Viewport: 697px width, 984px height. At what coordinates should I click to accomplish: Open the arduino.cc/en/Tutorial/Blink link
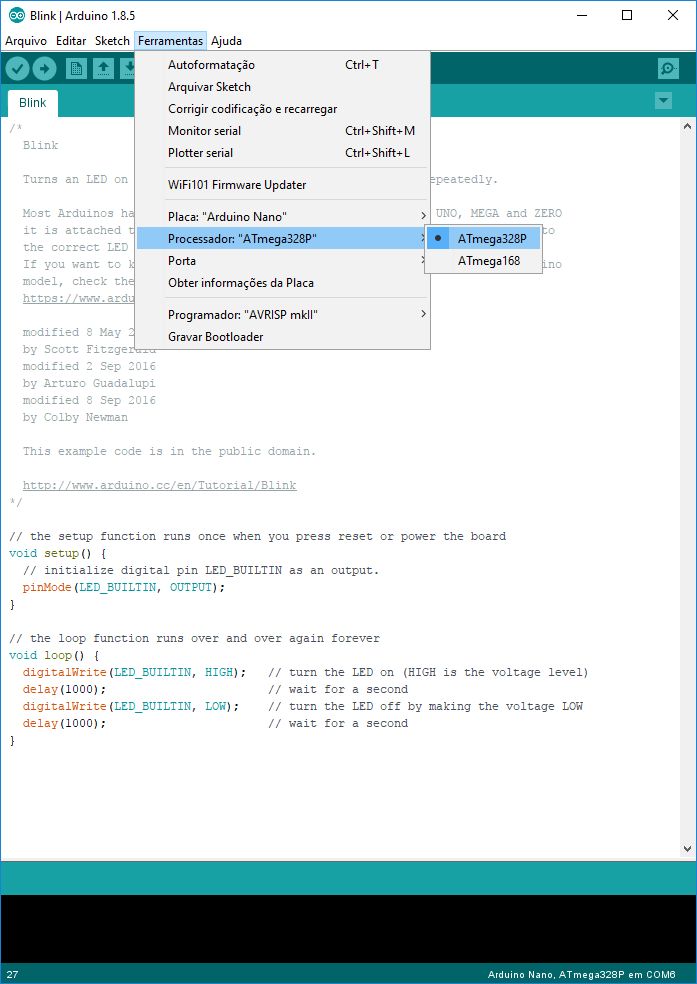pyautogui.click(x=159, y=485)
